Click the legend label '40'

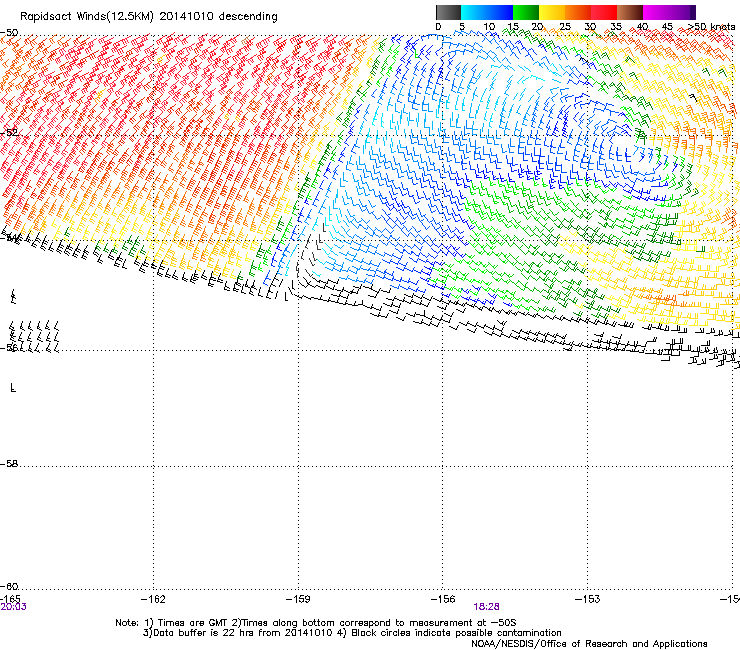click(642, 27)
